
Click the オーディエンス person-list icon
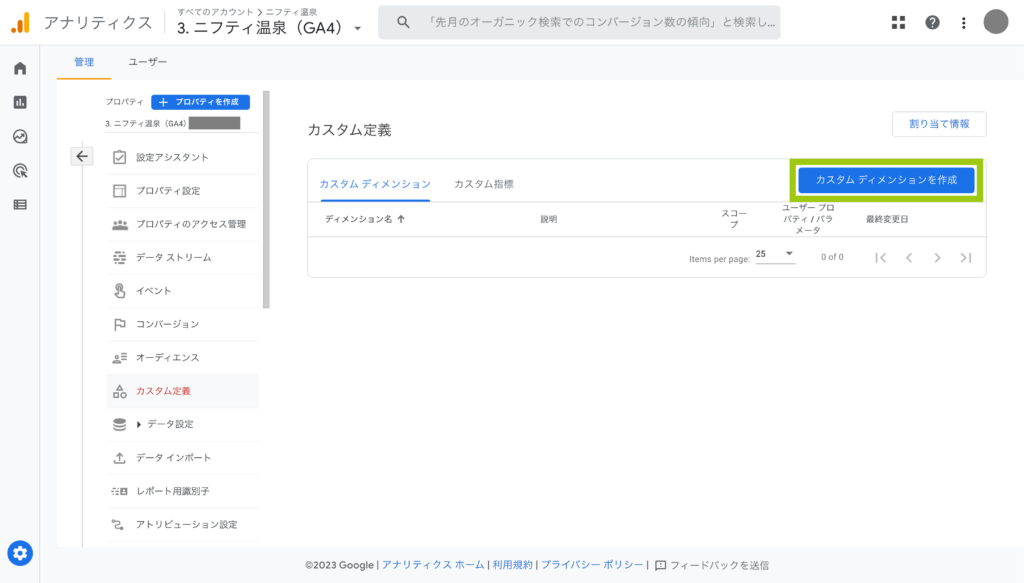point(120,358)
